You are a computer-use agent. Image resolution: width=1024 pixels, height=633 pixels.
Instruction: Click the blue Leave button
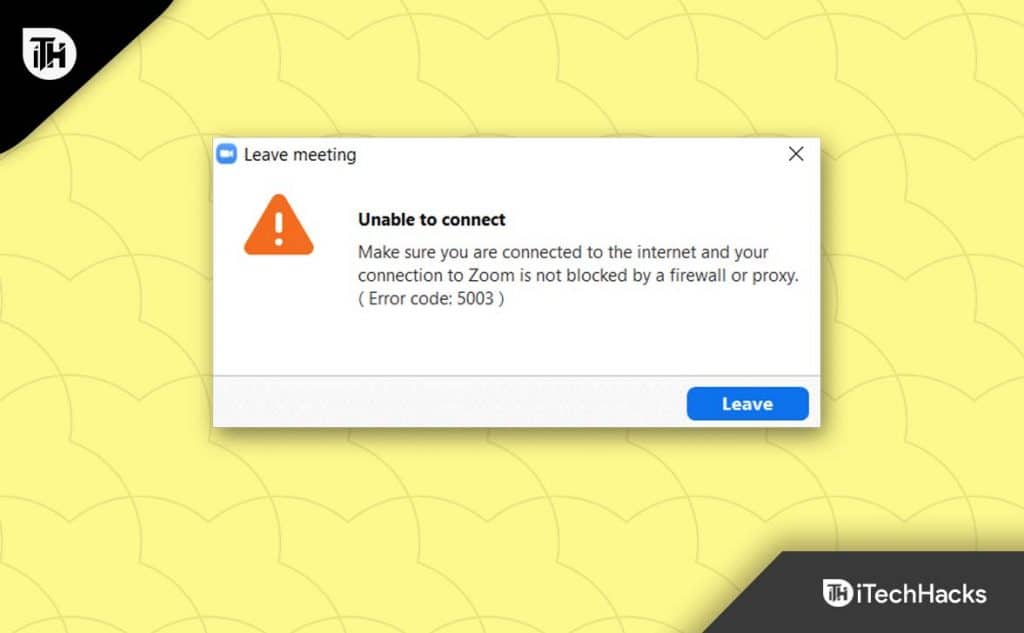tap(747, 404)
